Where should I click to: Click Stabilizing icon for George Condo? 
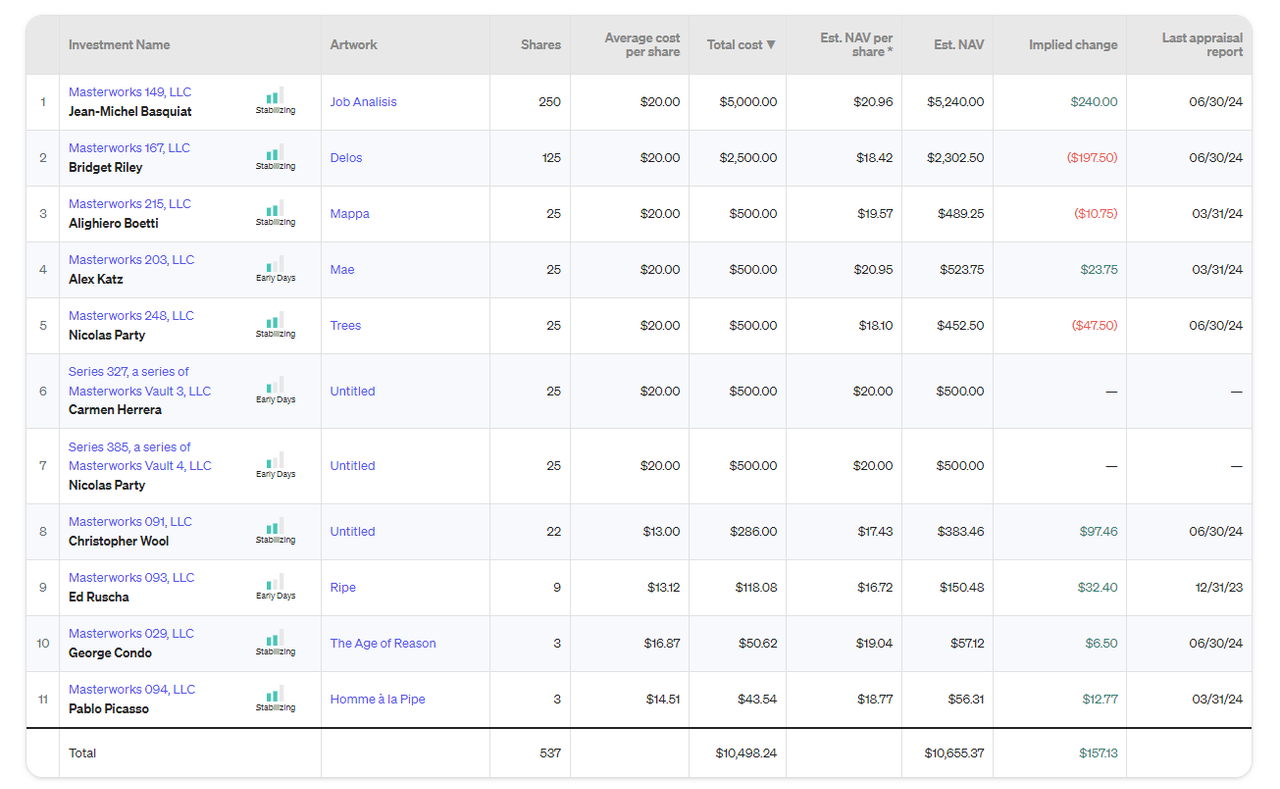pyautogui.click(x=275, y=644)
